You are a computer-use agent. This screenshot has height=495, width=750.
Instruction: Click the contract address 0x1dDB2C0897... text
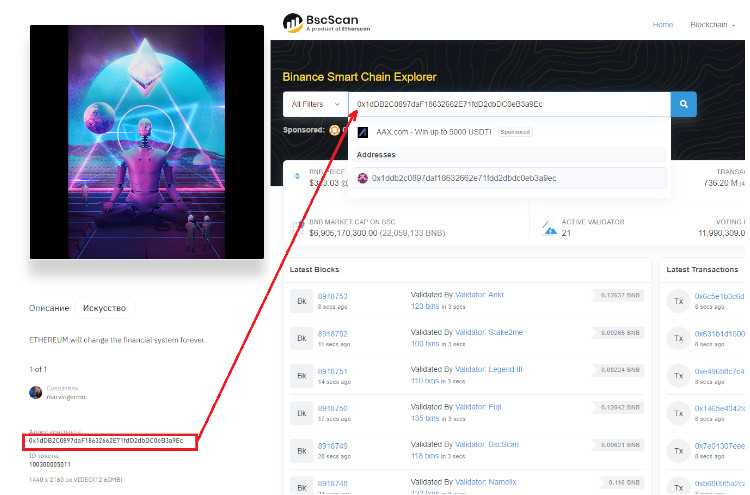[x=106, y=440]
